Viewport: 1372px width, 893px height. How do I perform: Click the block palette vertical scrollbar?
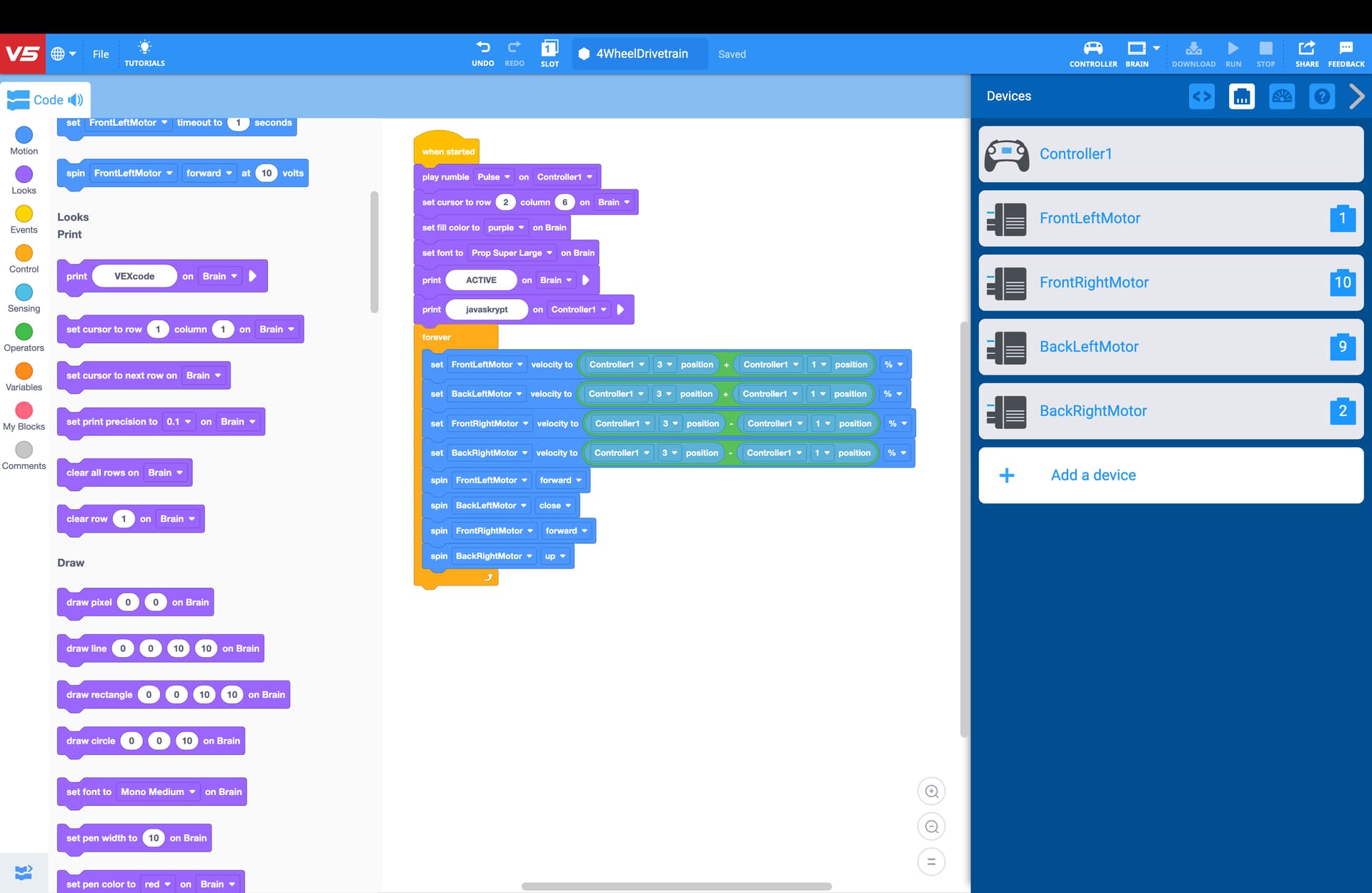click(x=374, y=252)
